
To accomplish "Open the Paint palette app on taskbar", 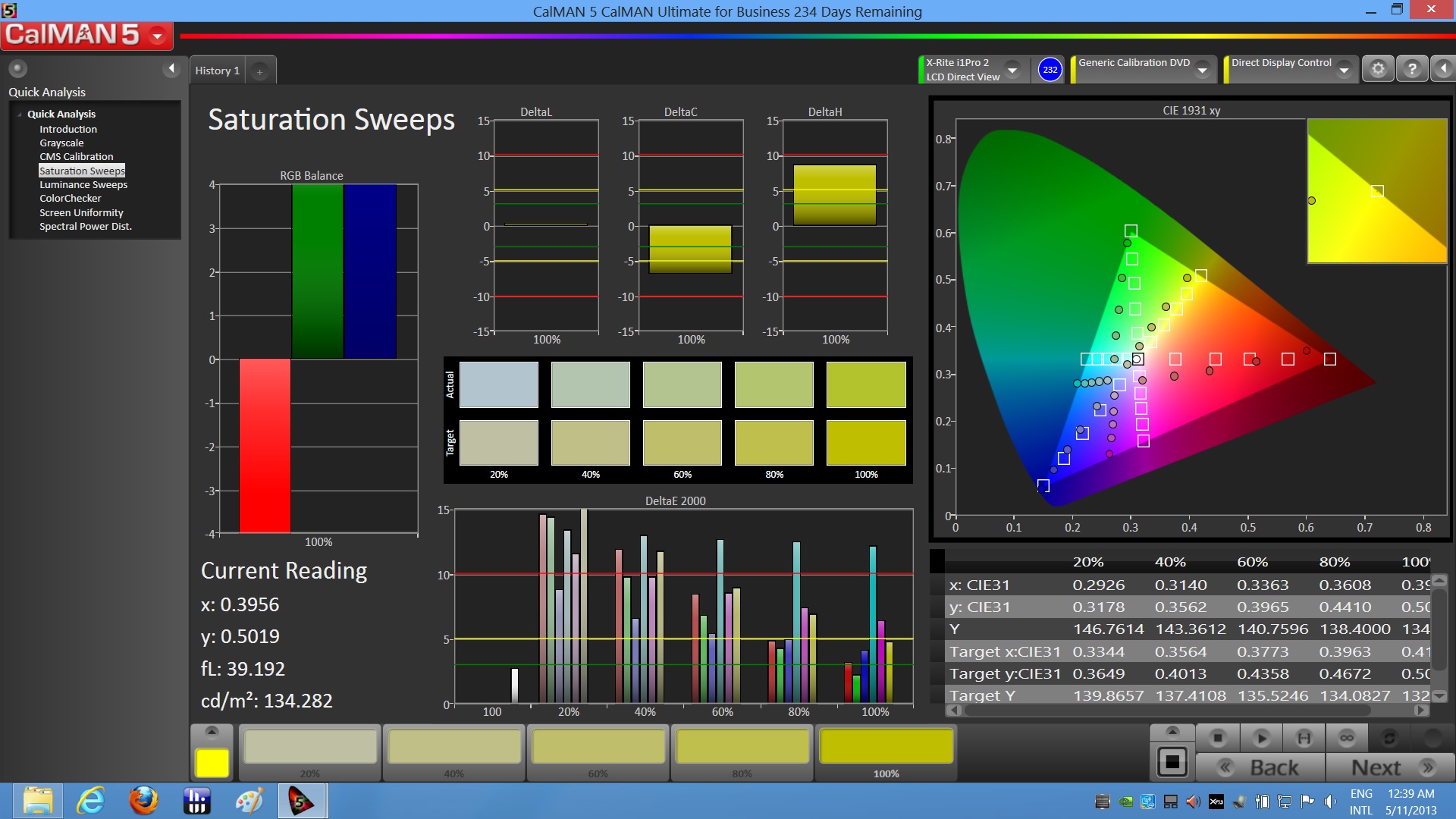I will [249, 802].
